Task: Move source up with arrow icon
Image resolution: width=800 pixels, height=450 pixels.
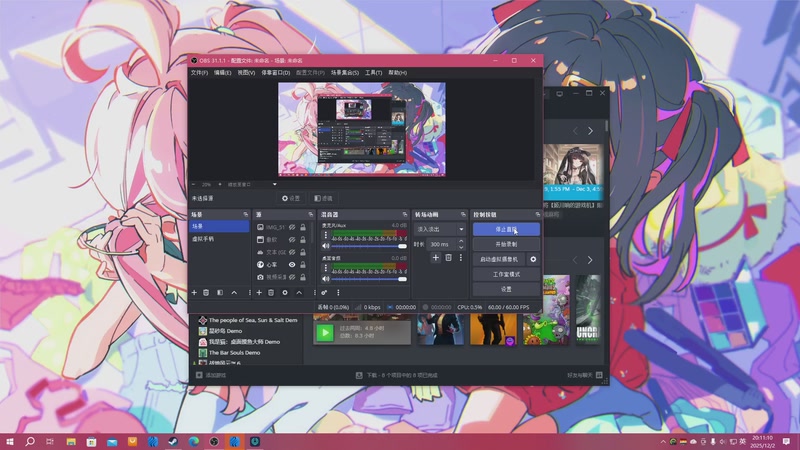Action: pyautogui.click(x=299, y=293)
